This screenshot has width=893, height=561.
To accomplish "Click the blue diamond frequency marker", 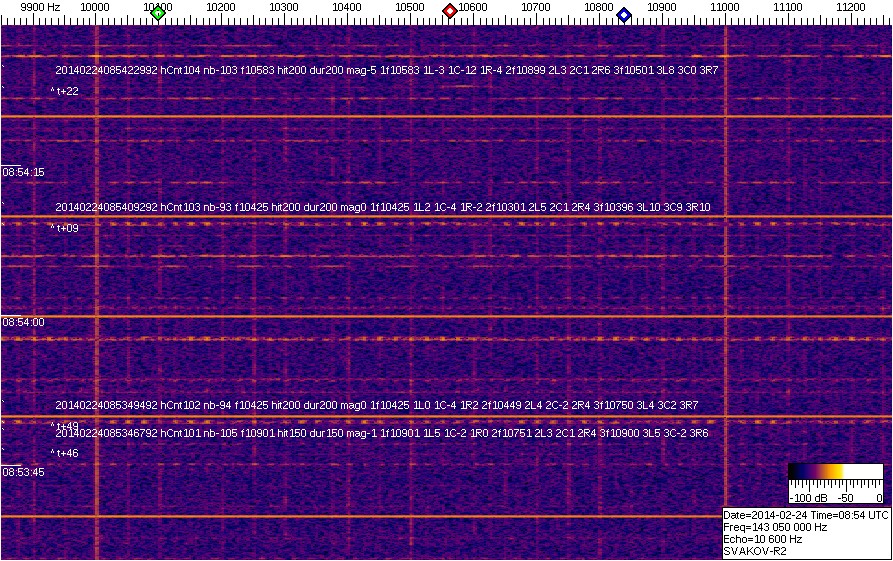I will [624, 14].
